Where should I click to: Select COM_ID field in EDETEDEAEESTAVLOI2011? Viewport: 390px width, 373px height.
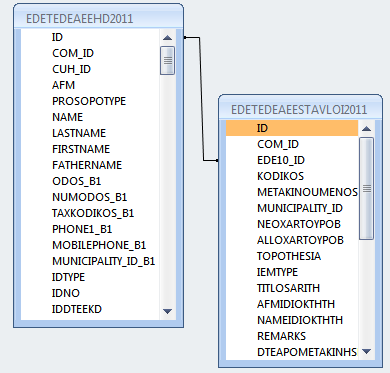[x=292, y=144]
